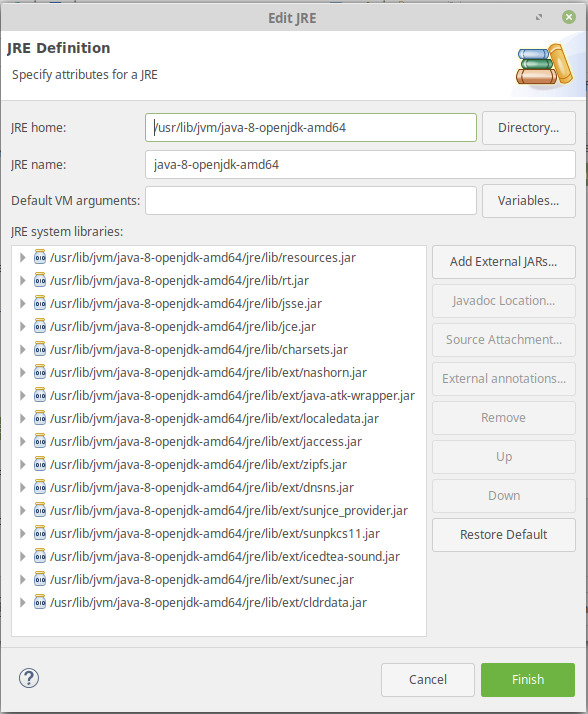Click the jar icon next to rt.jar
The height and width of the screenshot is (714, 588).
40,280
